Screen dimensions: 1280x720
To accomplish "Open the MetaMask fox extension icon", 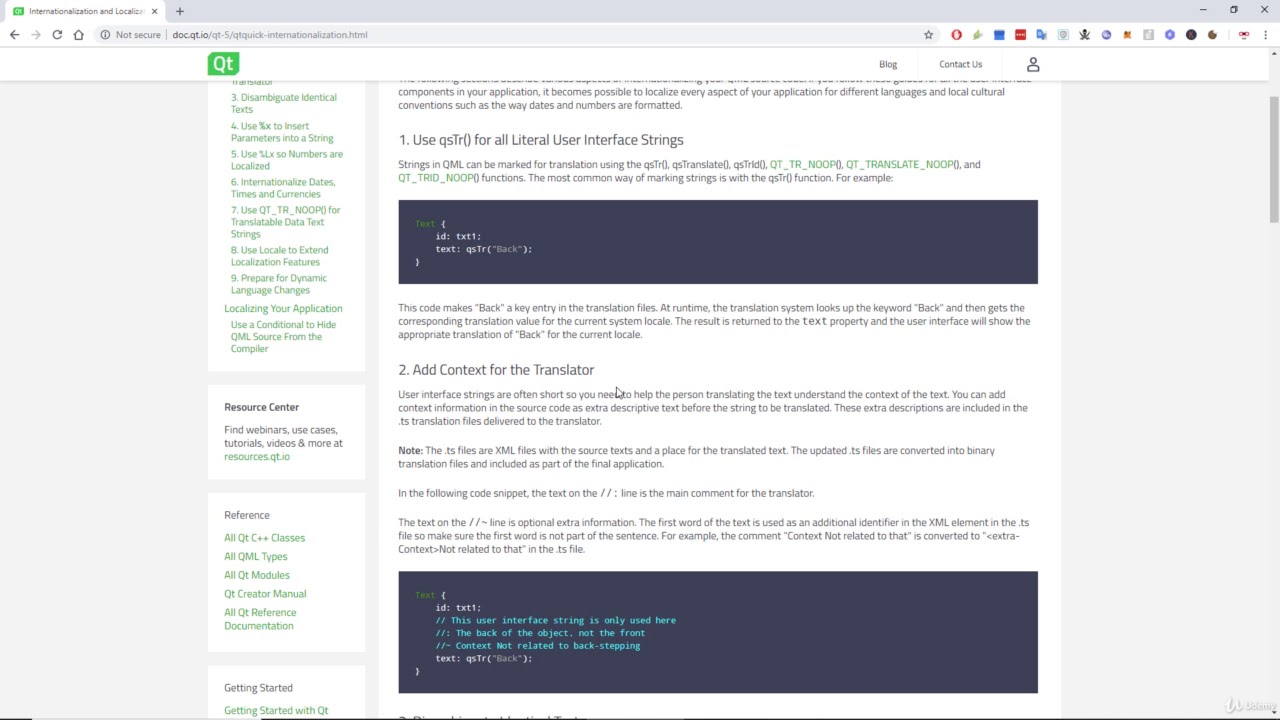I will (x=1127, y=35).
